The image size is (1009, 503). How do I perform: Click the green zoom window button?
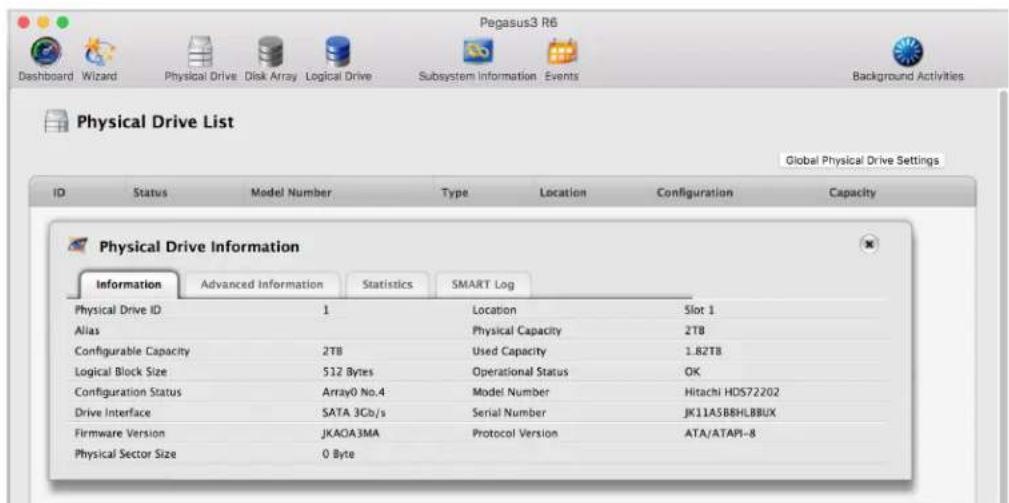[x=62, y=22]
